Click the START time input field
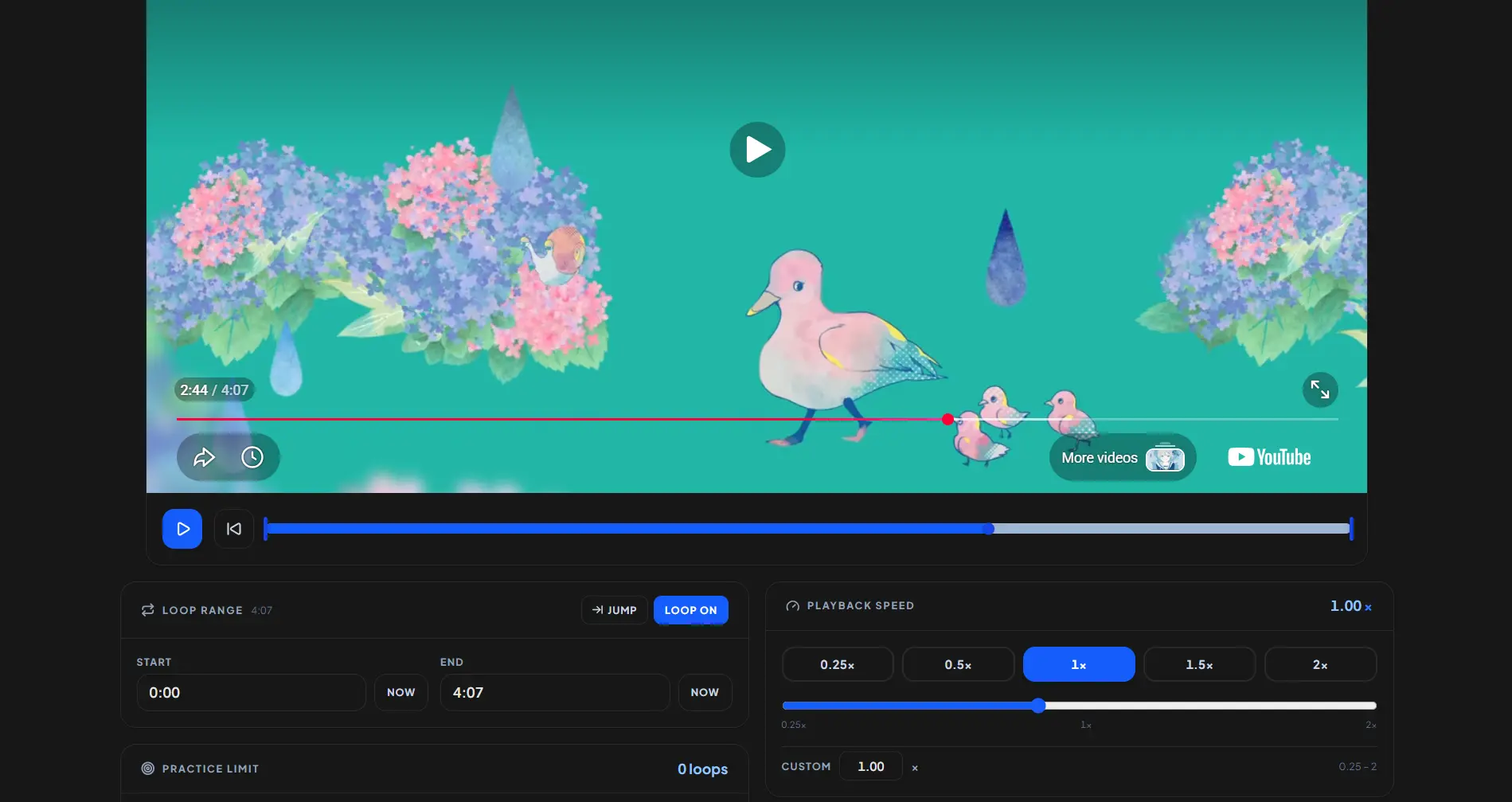Viewport: 1512px width, 802px height. (251, 693)
